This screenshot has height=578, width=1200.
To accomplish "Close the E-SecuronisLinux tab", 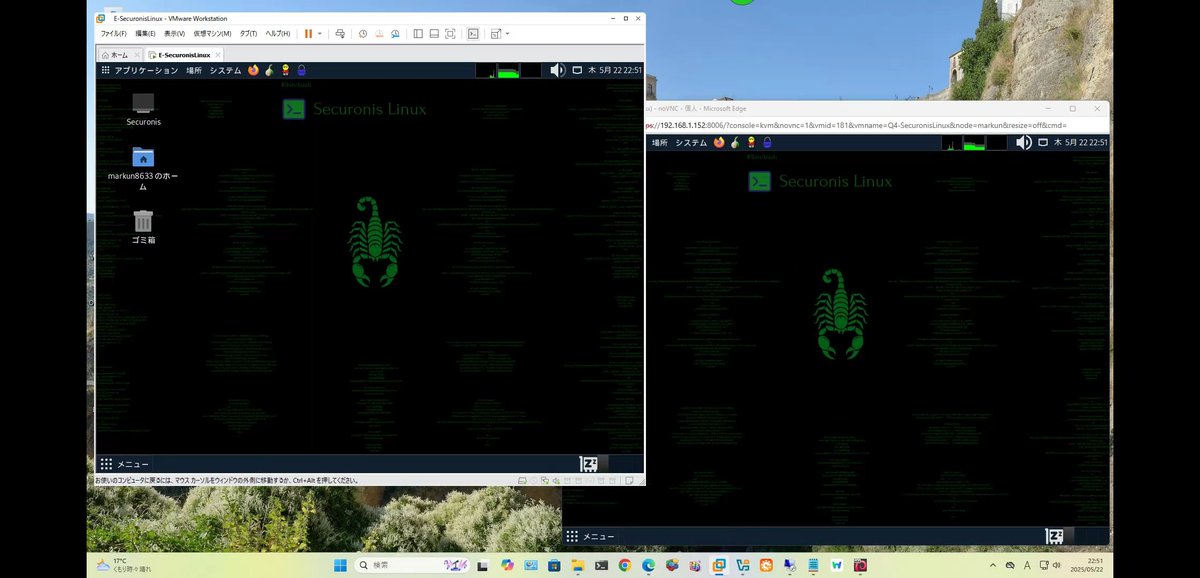I will click(x=218, y=54).
